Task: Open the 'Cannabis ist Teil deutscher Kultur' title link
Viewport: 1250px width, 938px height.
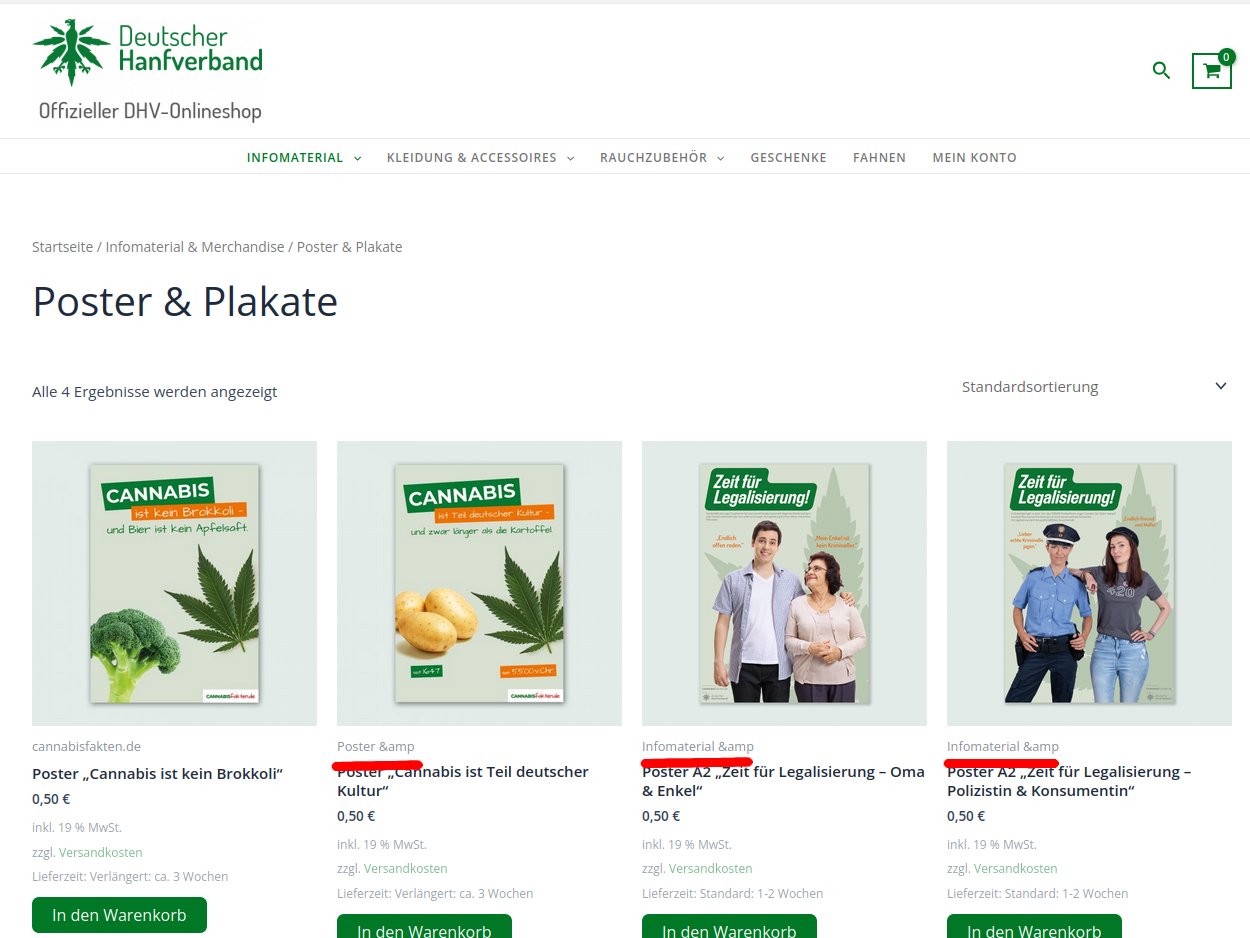Action: click(463, 781)
